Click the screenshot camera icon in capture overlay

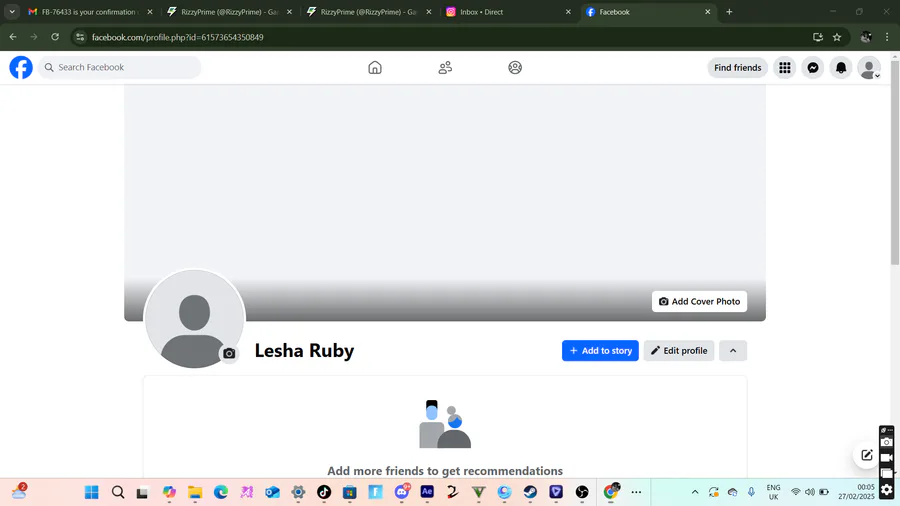tap(887, 442)
